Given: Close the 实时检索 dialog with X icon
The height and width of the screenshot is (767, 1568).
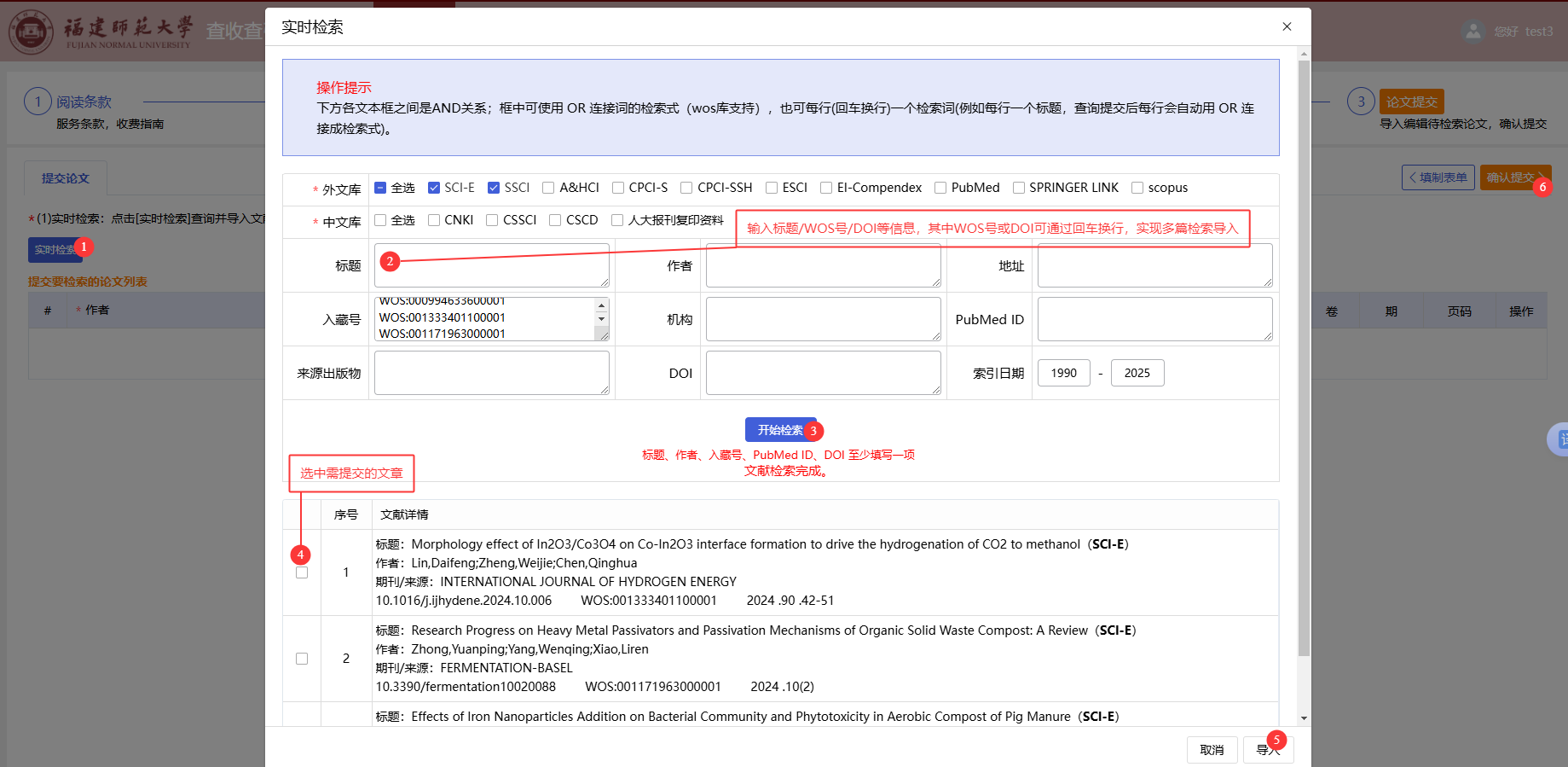Looking at the screenshot, I should 1287,26.
